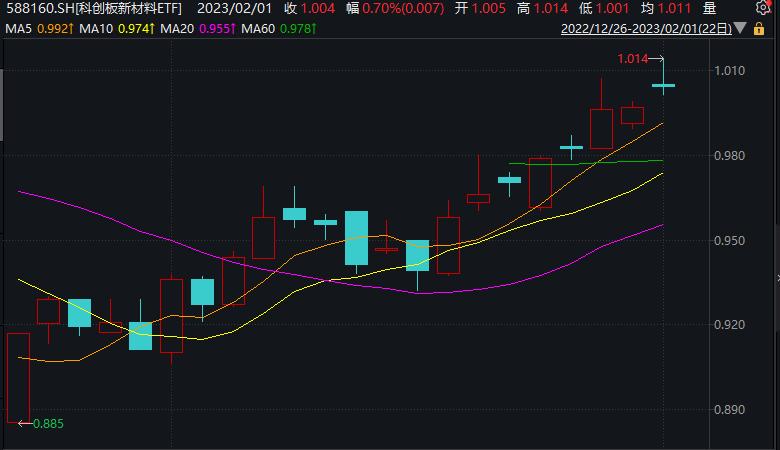Click the 588160.SH ETF title

point(94,8)
